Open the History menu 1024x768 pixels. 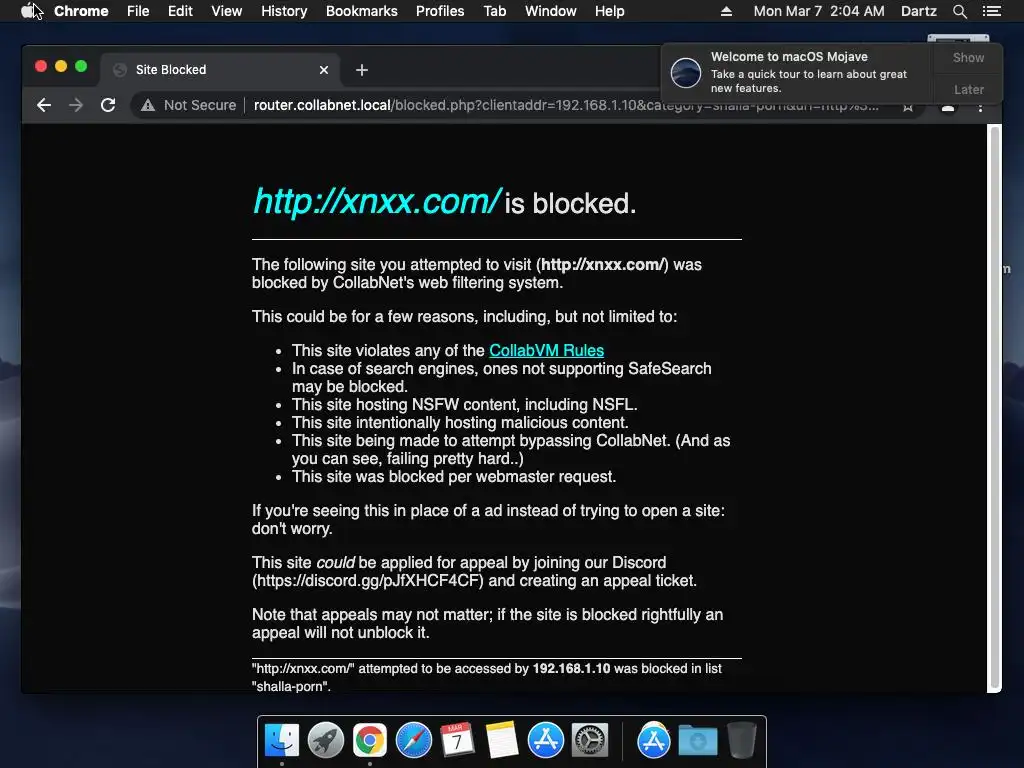pos(284,11)
